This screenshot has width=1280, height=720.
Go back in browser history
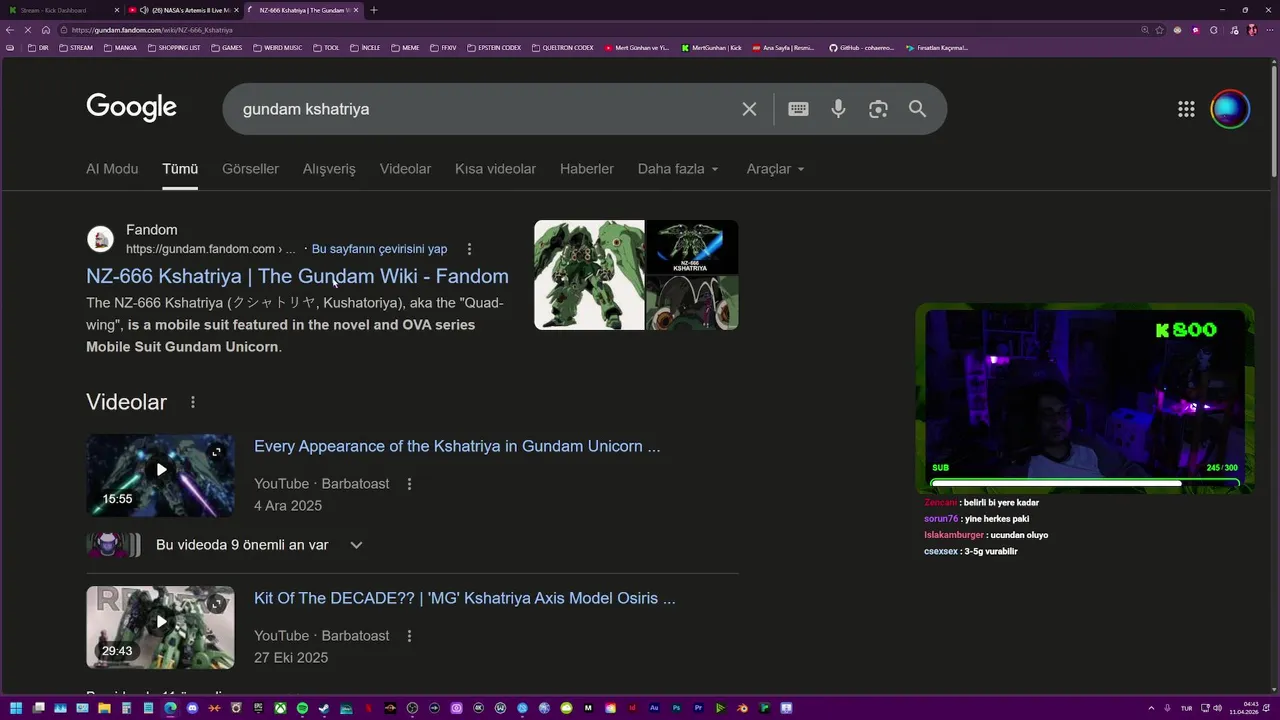(x=10, y=30)
